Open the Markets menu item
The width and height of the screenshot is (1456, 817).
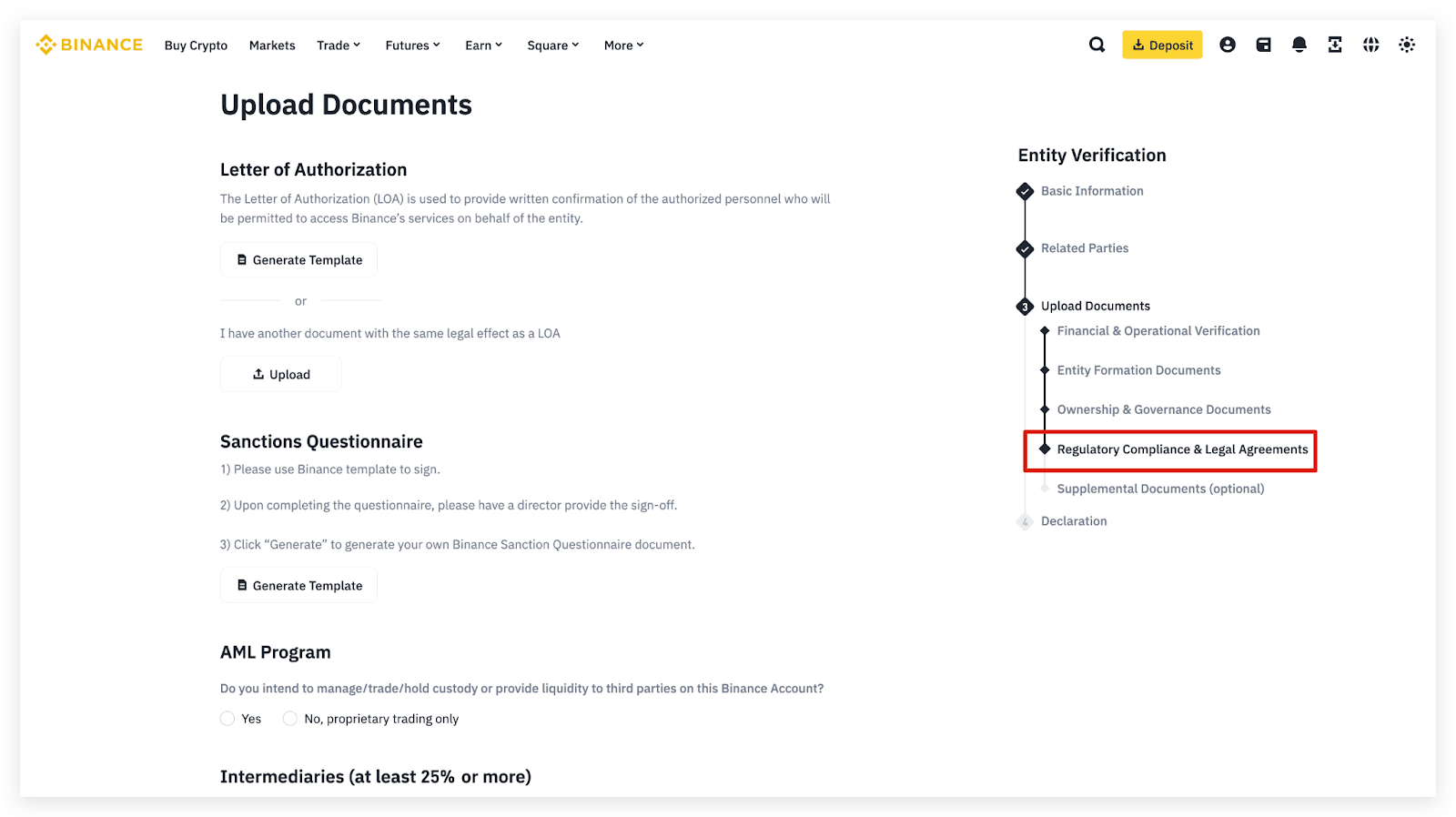coord(272,45)
